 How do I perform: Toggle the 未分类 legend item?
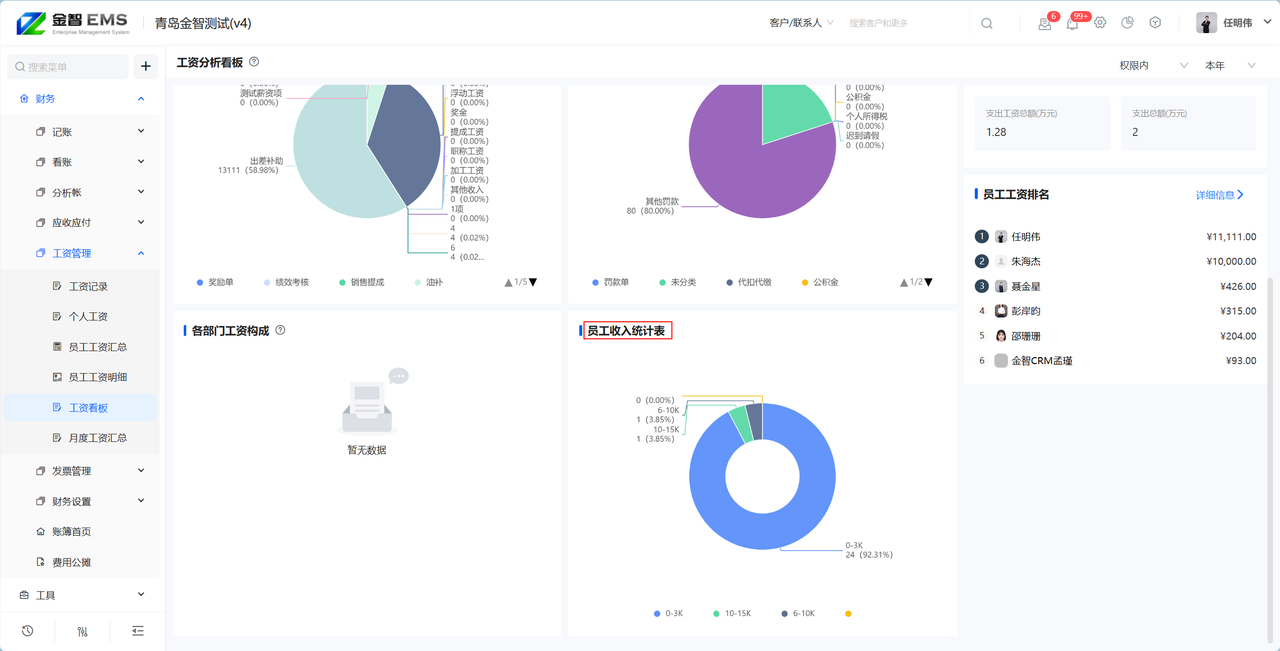point(677,282)
